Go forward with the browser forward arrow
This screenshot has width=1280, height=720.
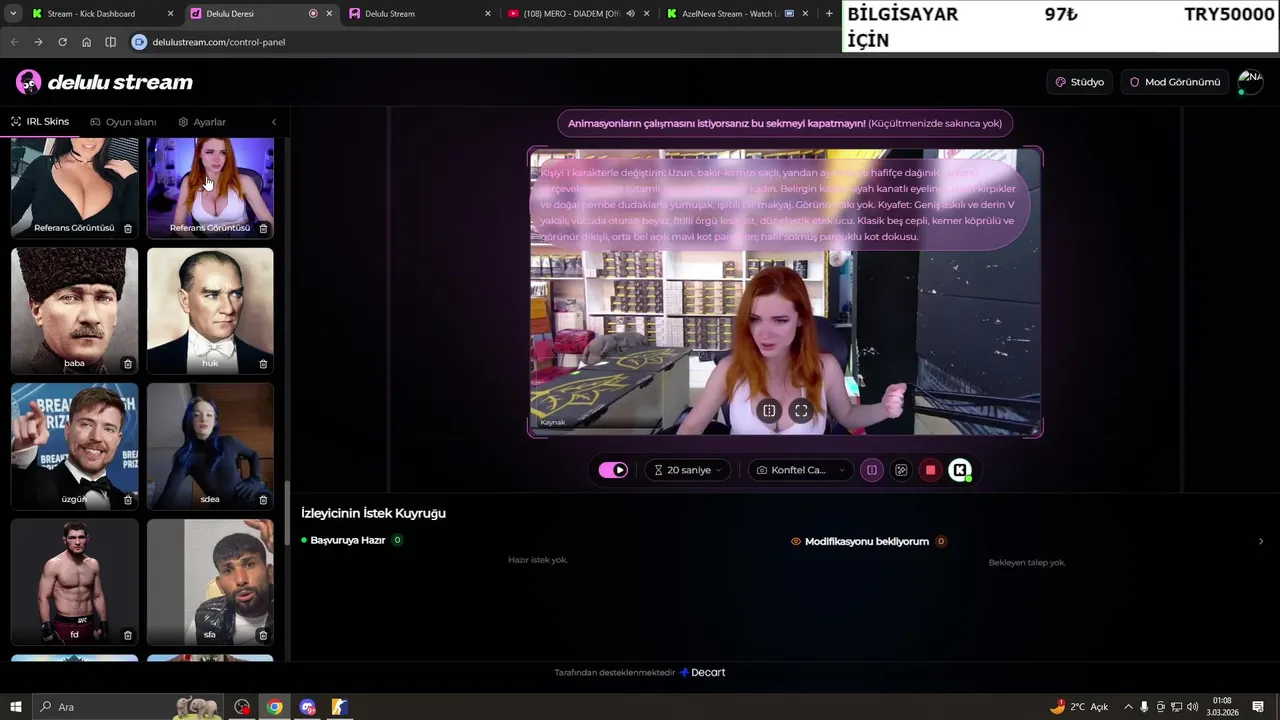click(38, 42)
